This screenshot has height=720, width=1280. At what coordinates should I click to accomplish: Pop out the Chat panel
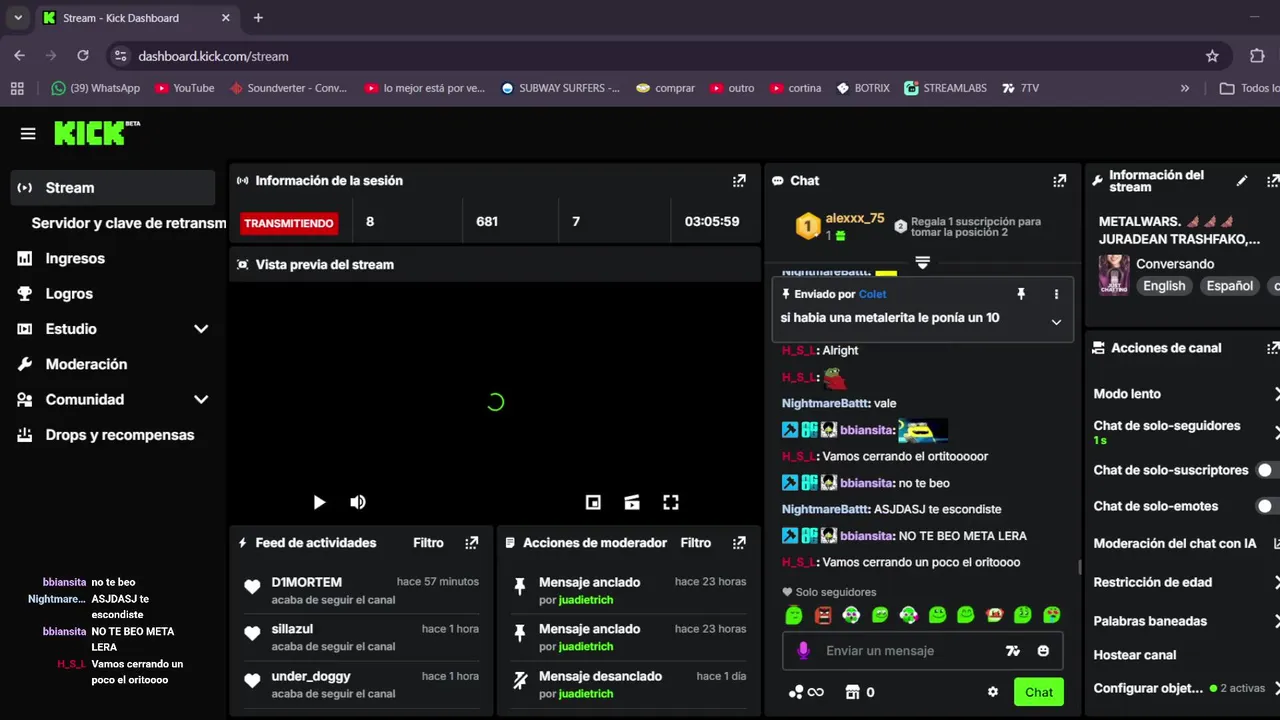(x=1059, y=181)
